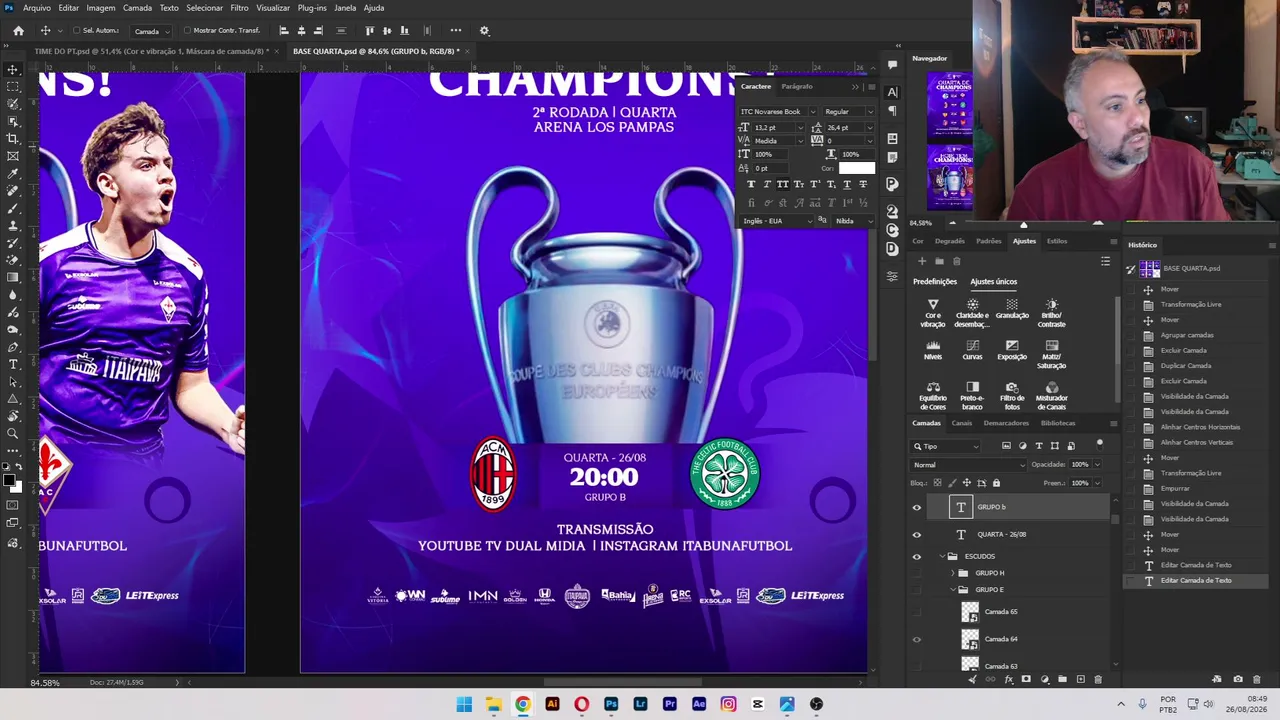Hide the Camada 64 layer

[x=917, y=639]
